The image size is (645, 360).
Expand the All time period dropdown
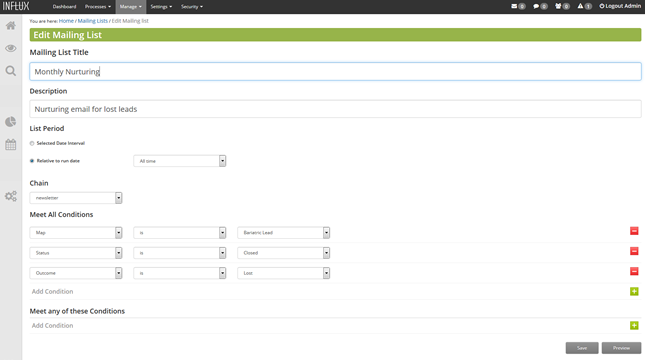tap(180, 161)
